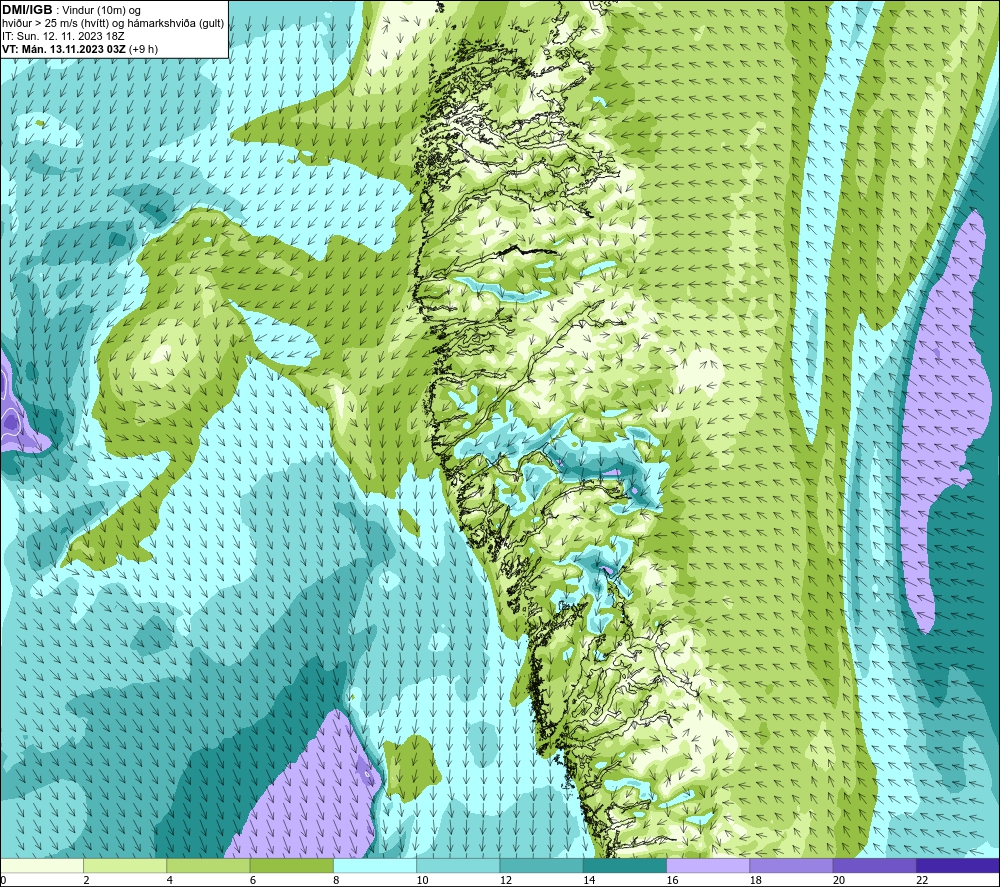Image resolution: width=1000 pixels, height=887 pixels.
Task: Click the teal 12–14 m/s color swatch
Action: click(541, 866)
